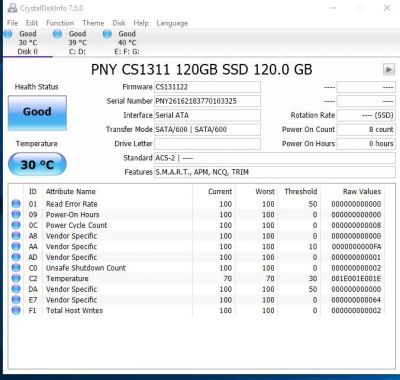Click status orb for AD Vendor Specific
The image size is (400, 380).
(16, 257)
